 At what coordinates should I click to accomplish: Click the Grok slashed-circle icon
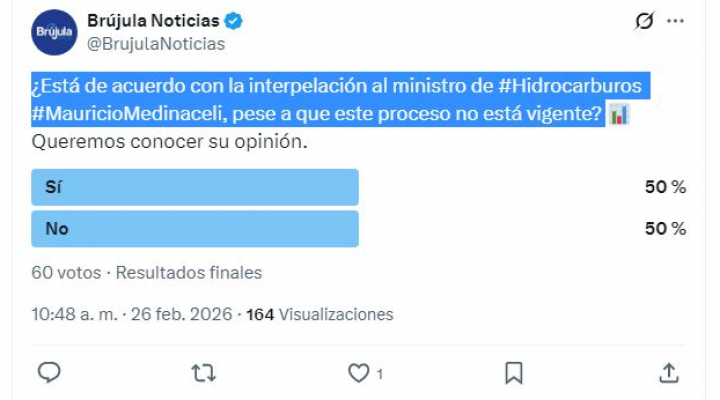point(644,22)
